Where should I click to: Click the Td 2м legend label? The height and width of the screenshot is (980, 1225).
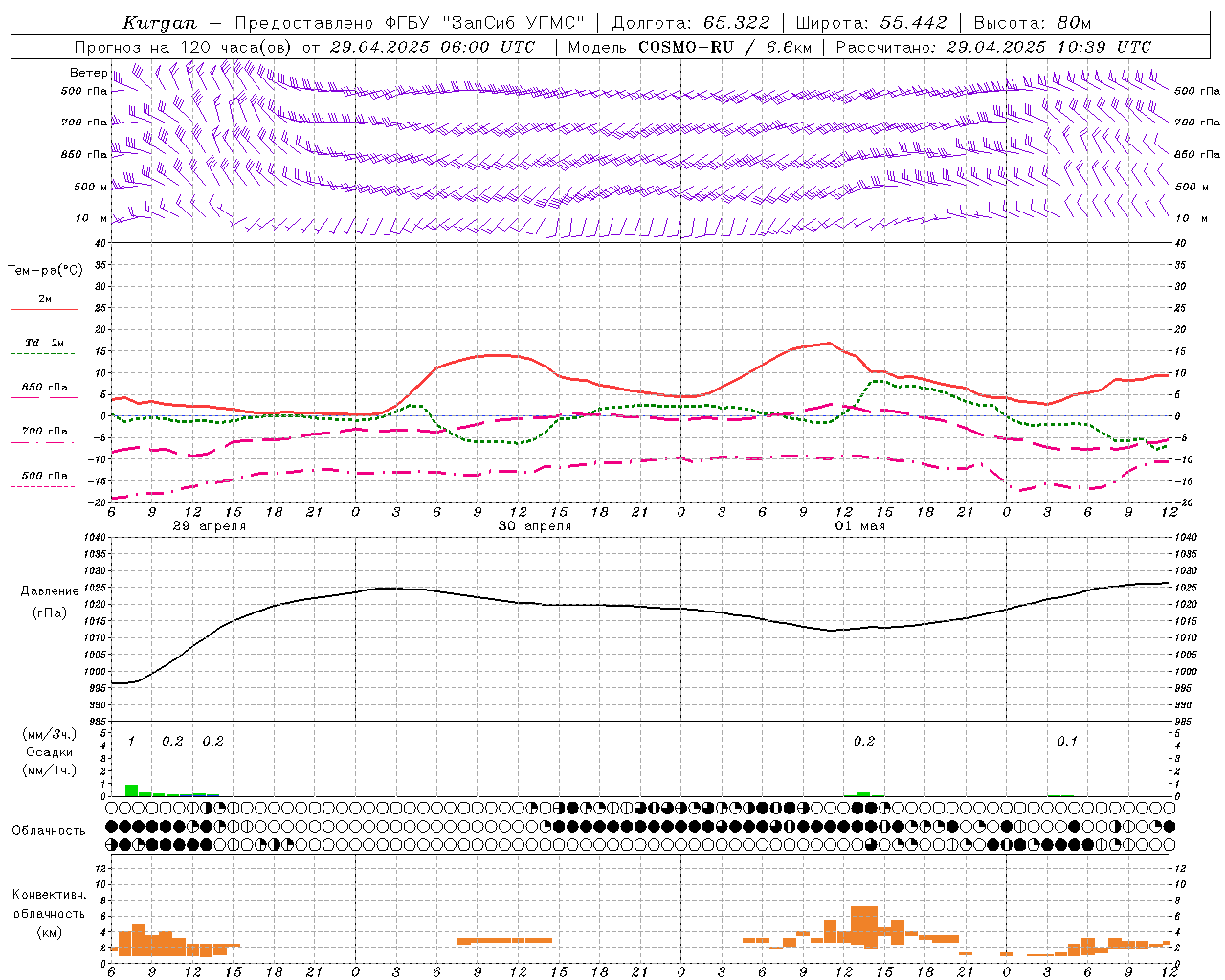click(x=44, y=343)
